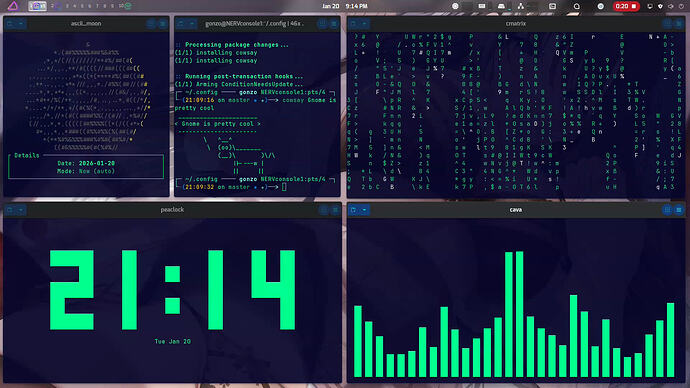This screenshot has width=690, height=388.
Task: Click 'Processing package changes...' line
Action: pos(237,45)
